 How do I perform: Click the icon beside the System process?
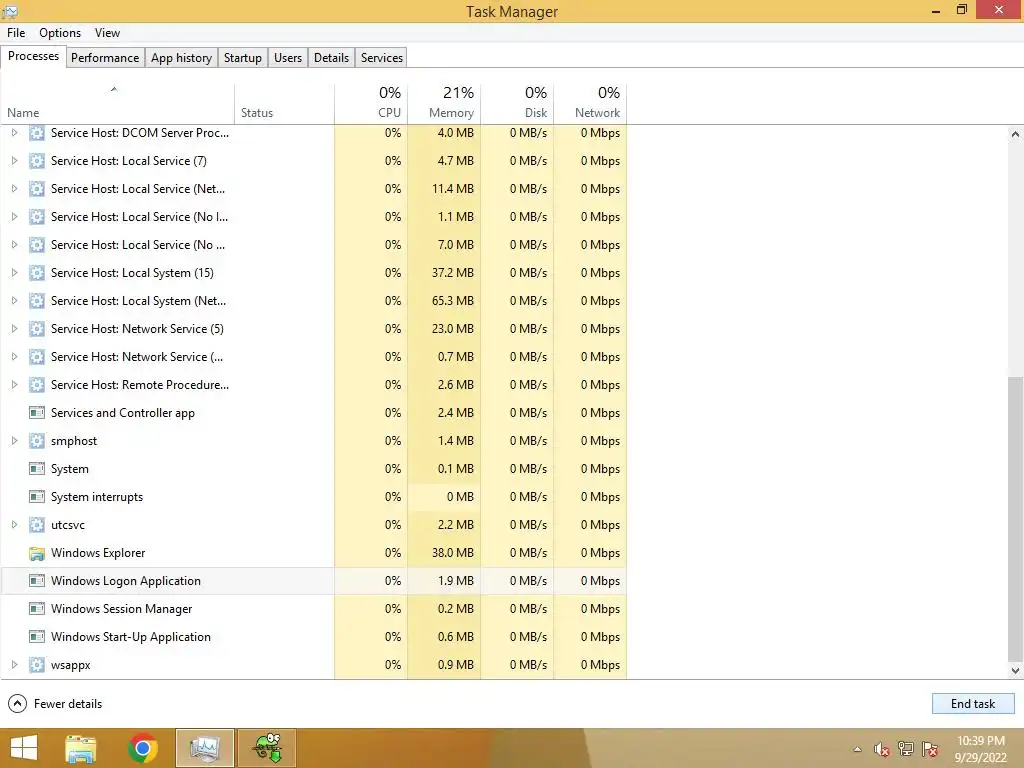point(37,469)
